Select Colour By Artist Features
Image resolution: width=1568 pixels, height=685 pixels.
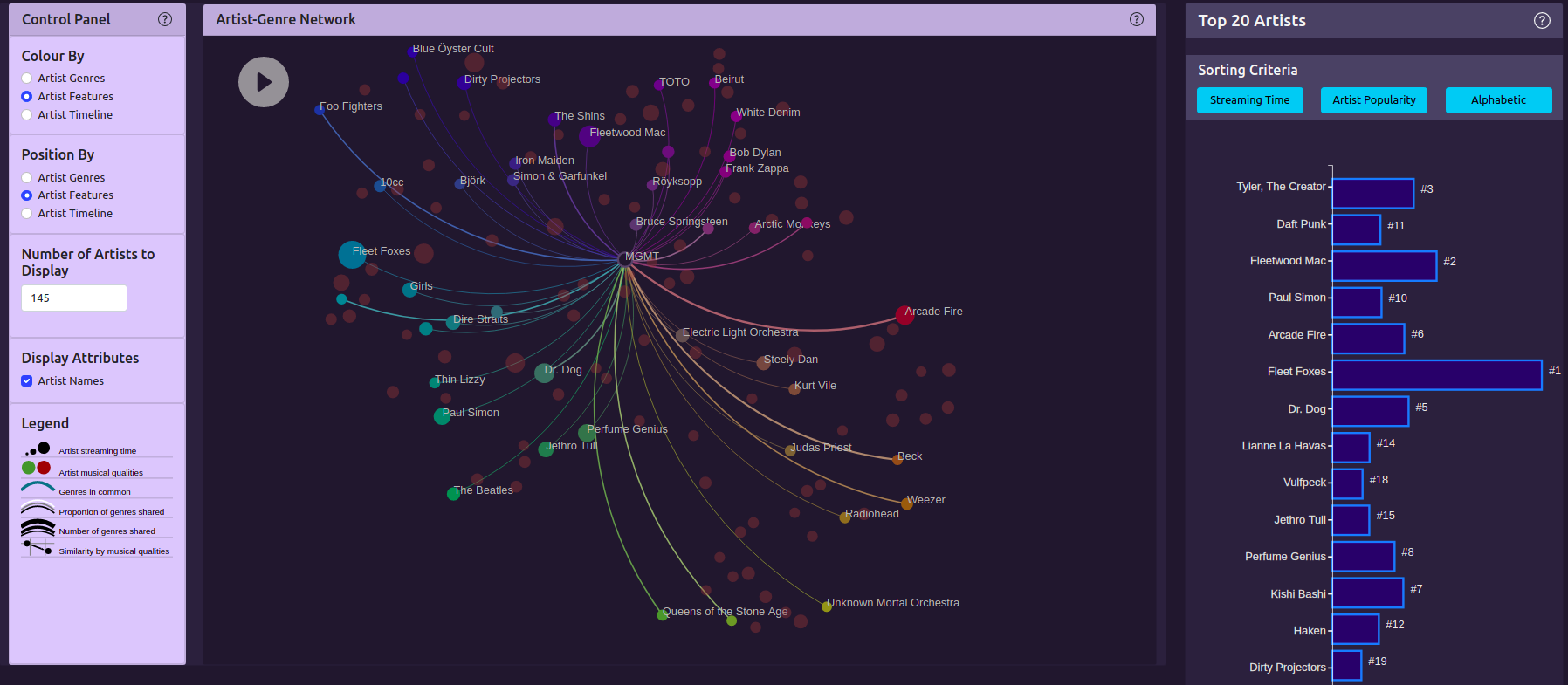click(27, 97)
